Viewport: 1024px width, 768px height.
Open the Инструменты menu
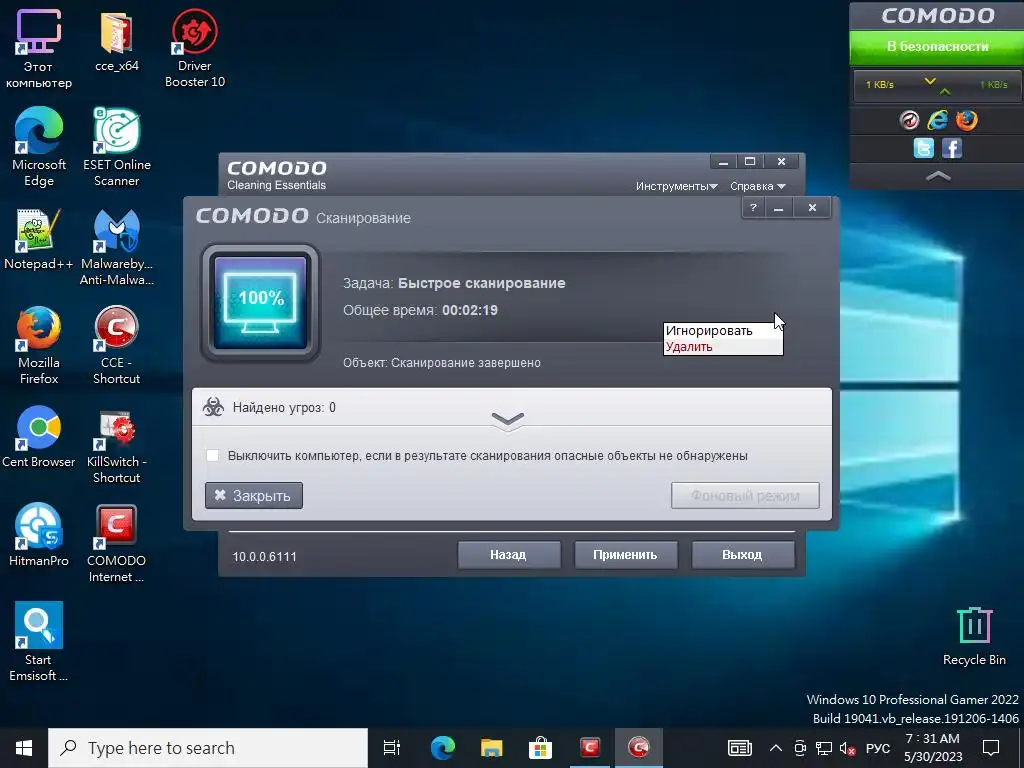[x=677, y=186]
